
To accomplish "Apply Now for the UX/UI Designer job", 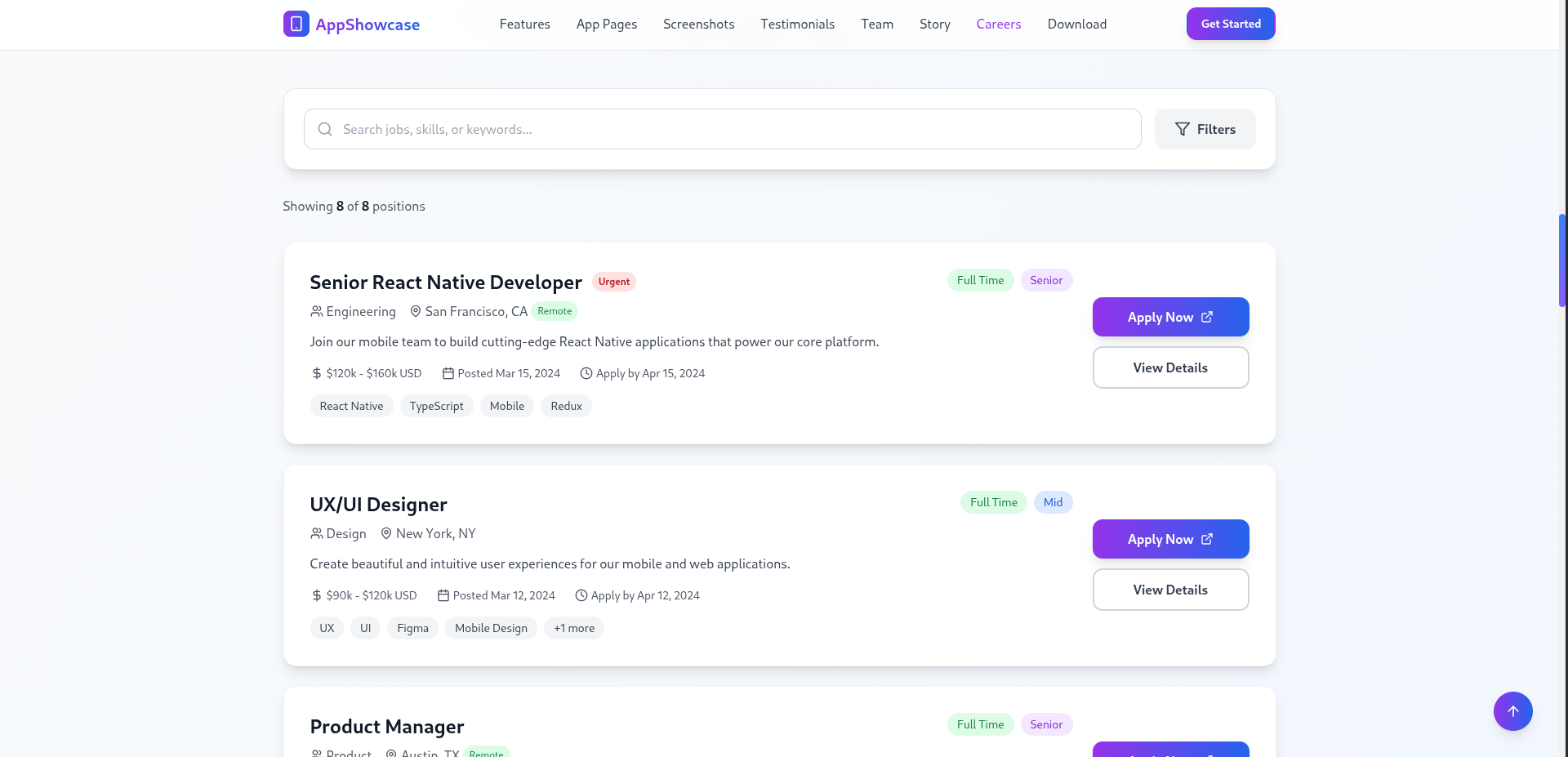I will [1170, 539].
